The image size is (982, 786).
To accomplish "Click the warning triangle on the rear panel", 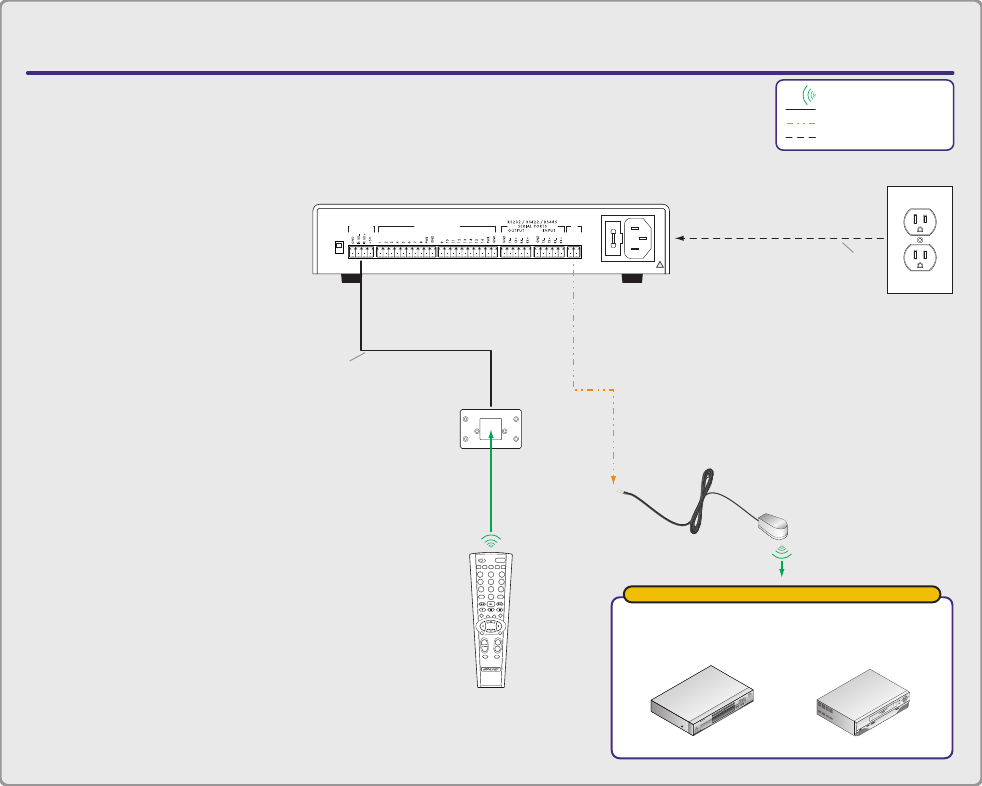I will tap(659, 265).
